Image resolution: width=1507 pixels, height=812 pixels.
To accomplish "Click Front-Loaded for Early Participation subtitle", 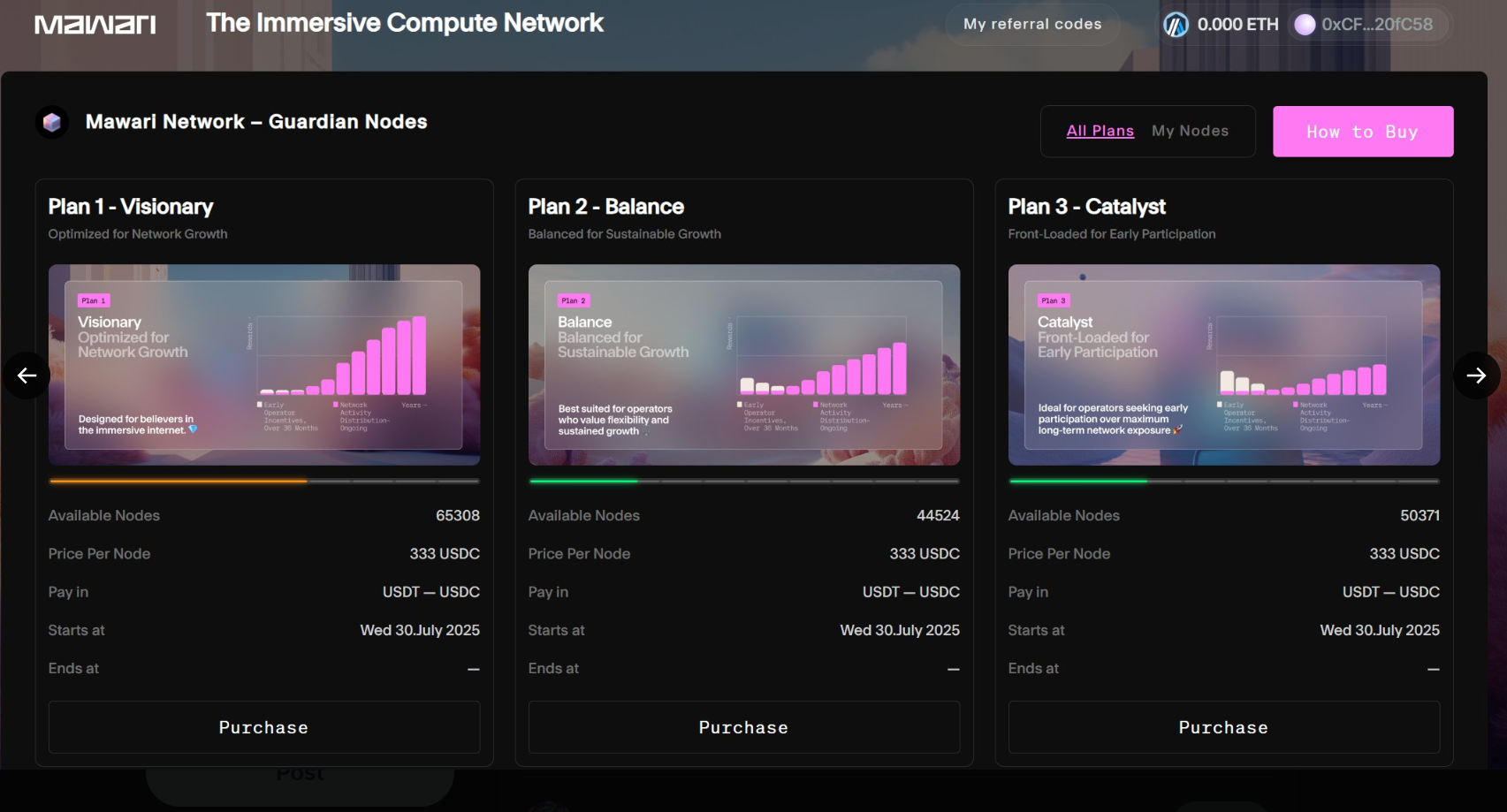I will point(1112,234).
